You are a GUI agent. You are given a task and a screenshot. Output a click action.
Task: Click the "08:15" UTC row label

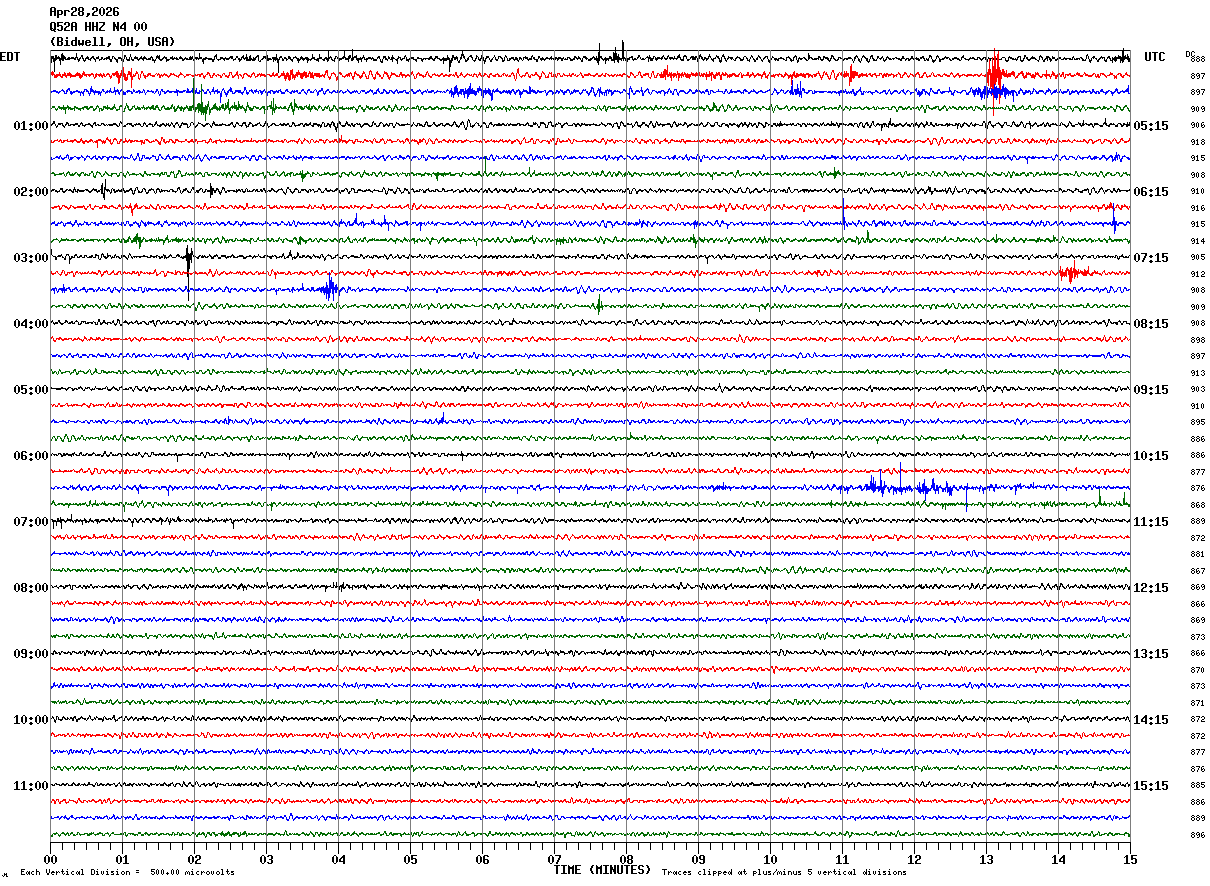pyautogui.click(x=1151, y=324)
